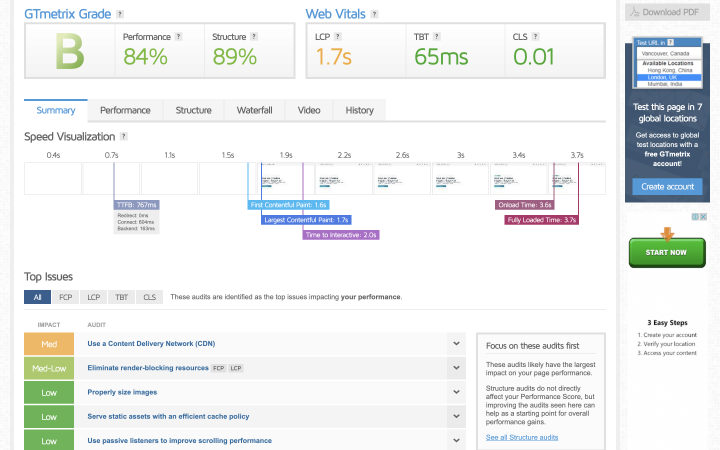This screenshot has height=450, width=720.
Task: Click the help icon next to Web Vitals
Action: pos(374,14)
